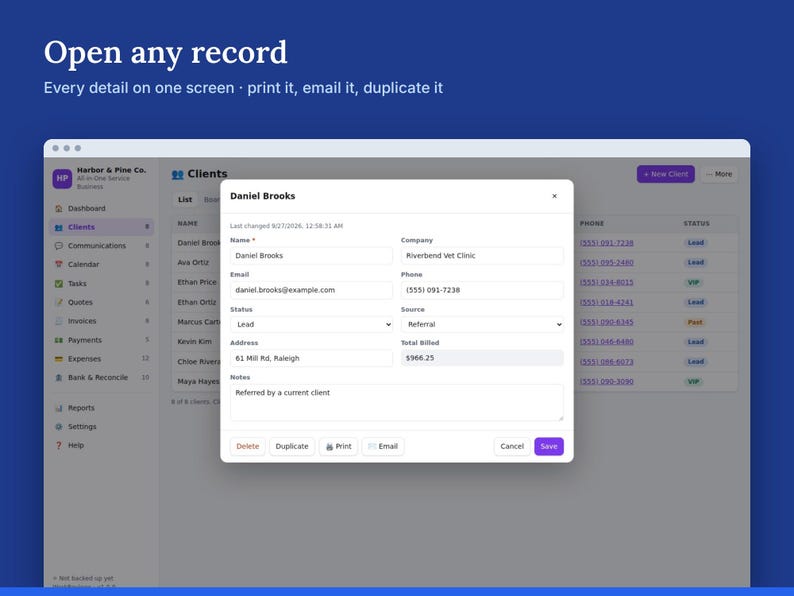Click the Help question mark icon
794x596 pixels.
[59, 445]
